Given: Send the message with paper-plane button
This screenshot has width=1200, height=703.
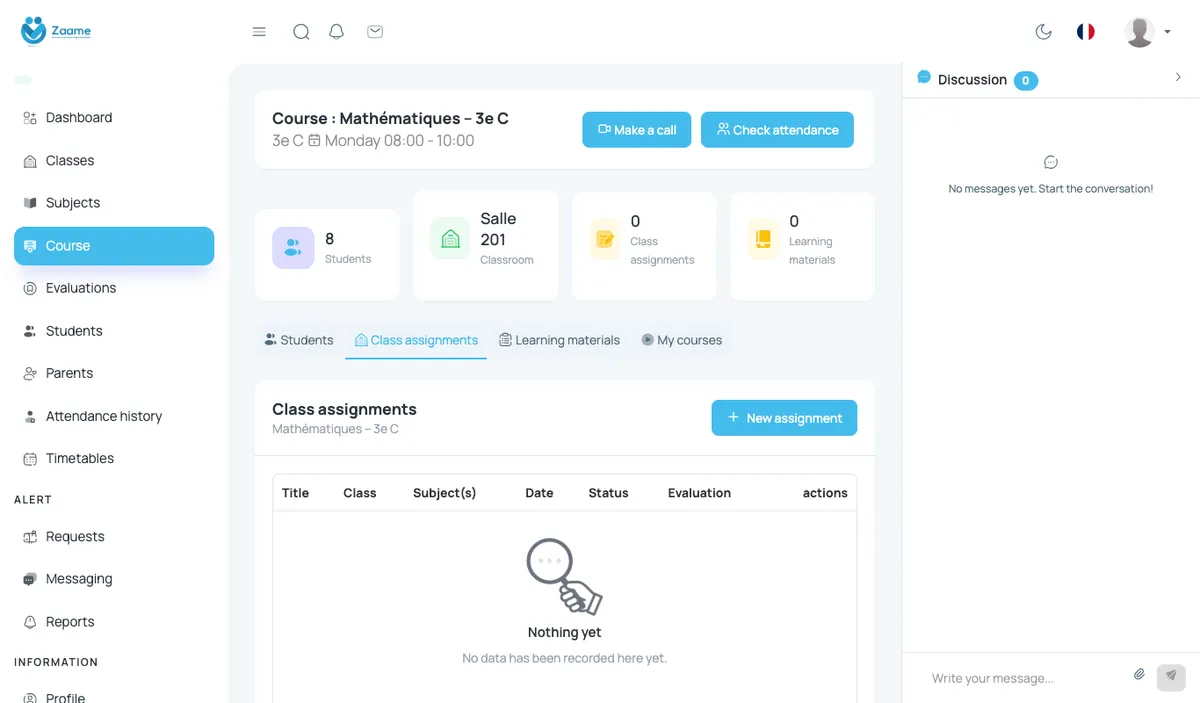Looking at the screenshot, I should [1171, 677].
